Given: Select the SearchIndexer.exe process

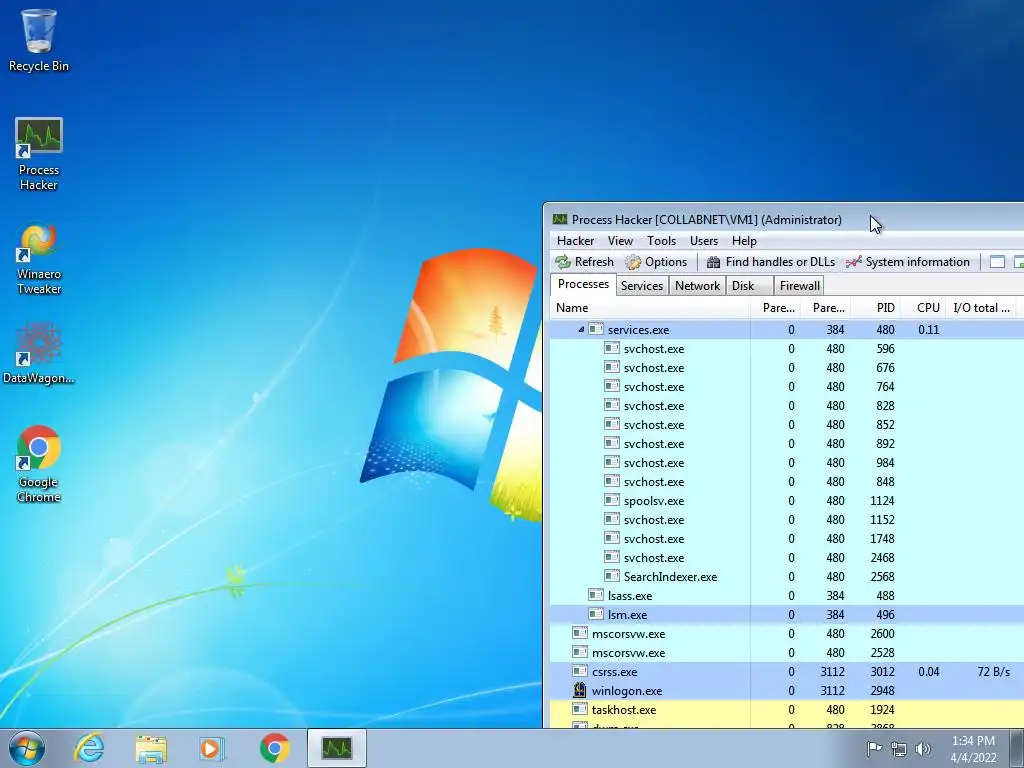Looking at the screenshot, I should tap(787, 577).
